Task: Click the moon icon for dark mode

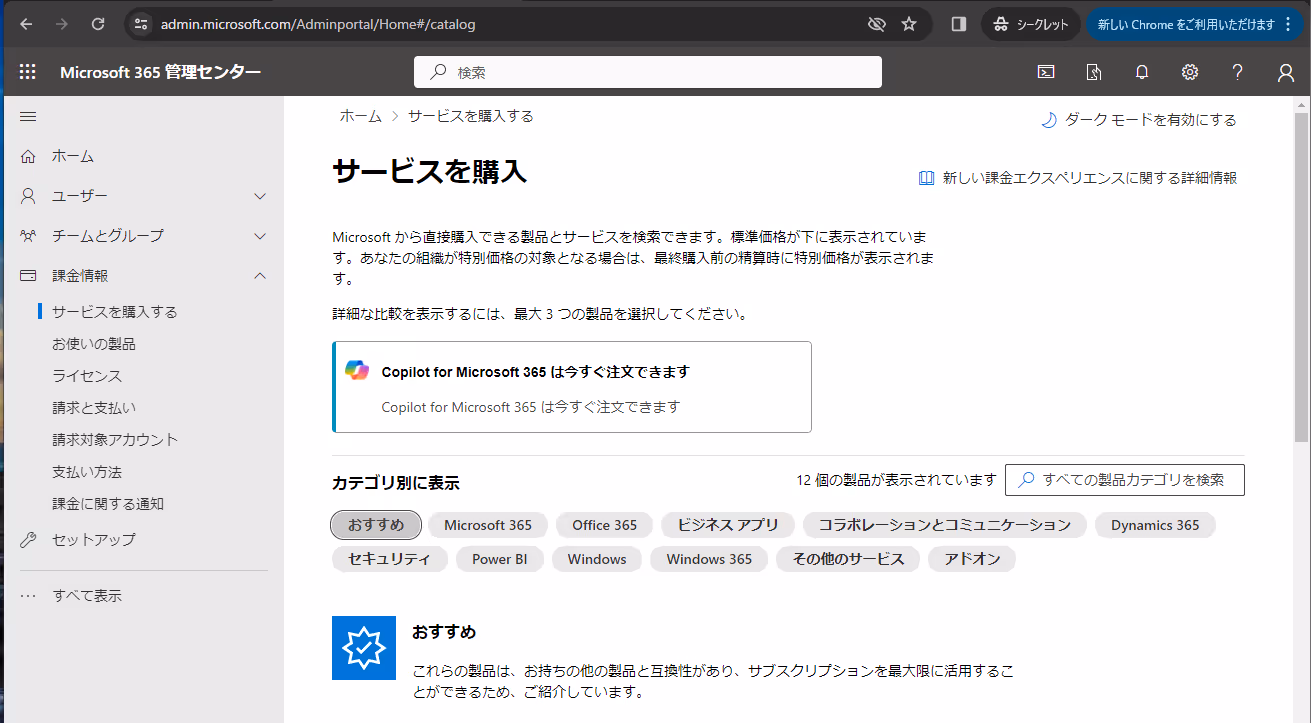Action: [1049, 120]
